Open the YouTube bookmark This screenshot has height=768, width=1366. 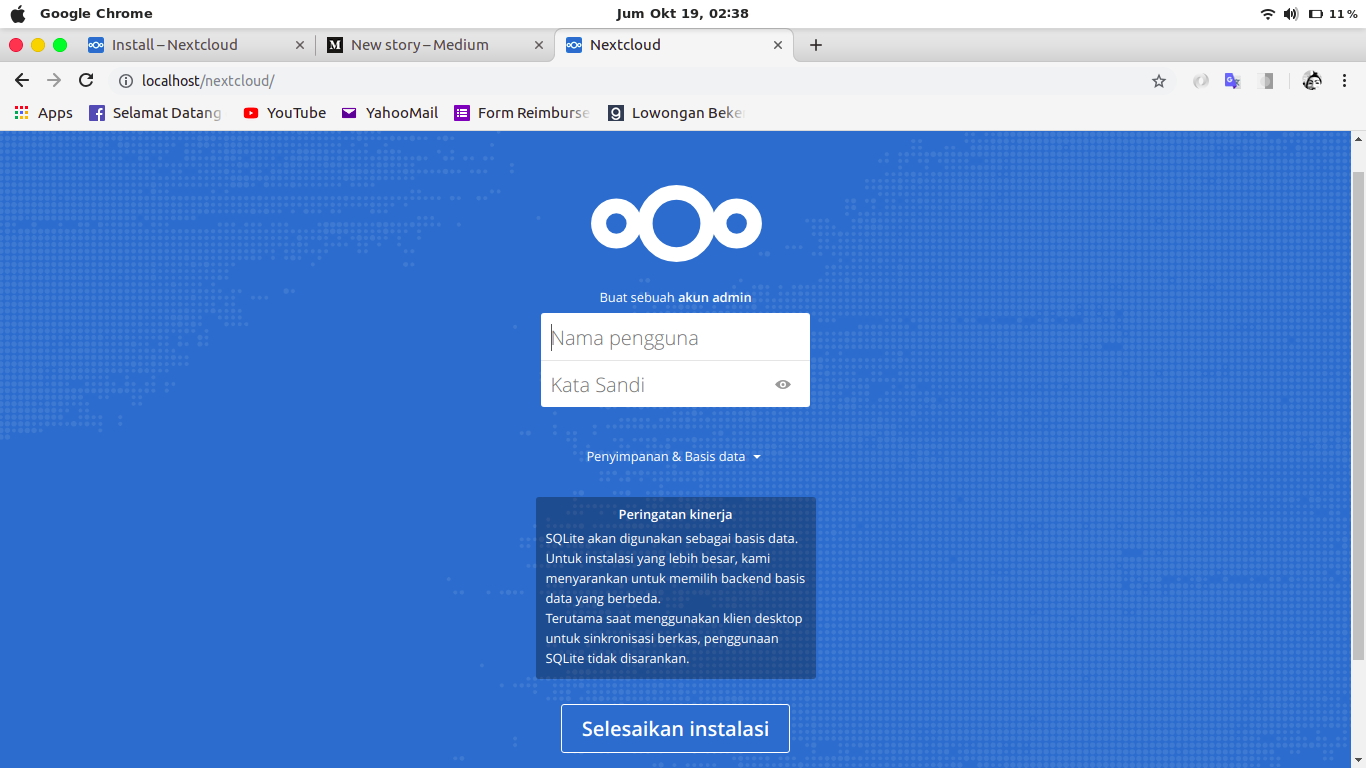pos(284,113)
